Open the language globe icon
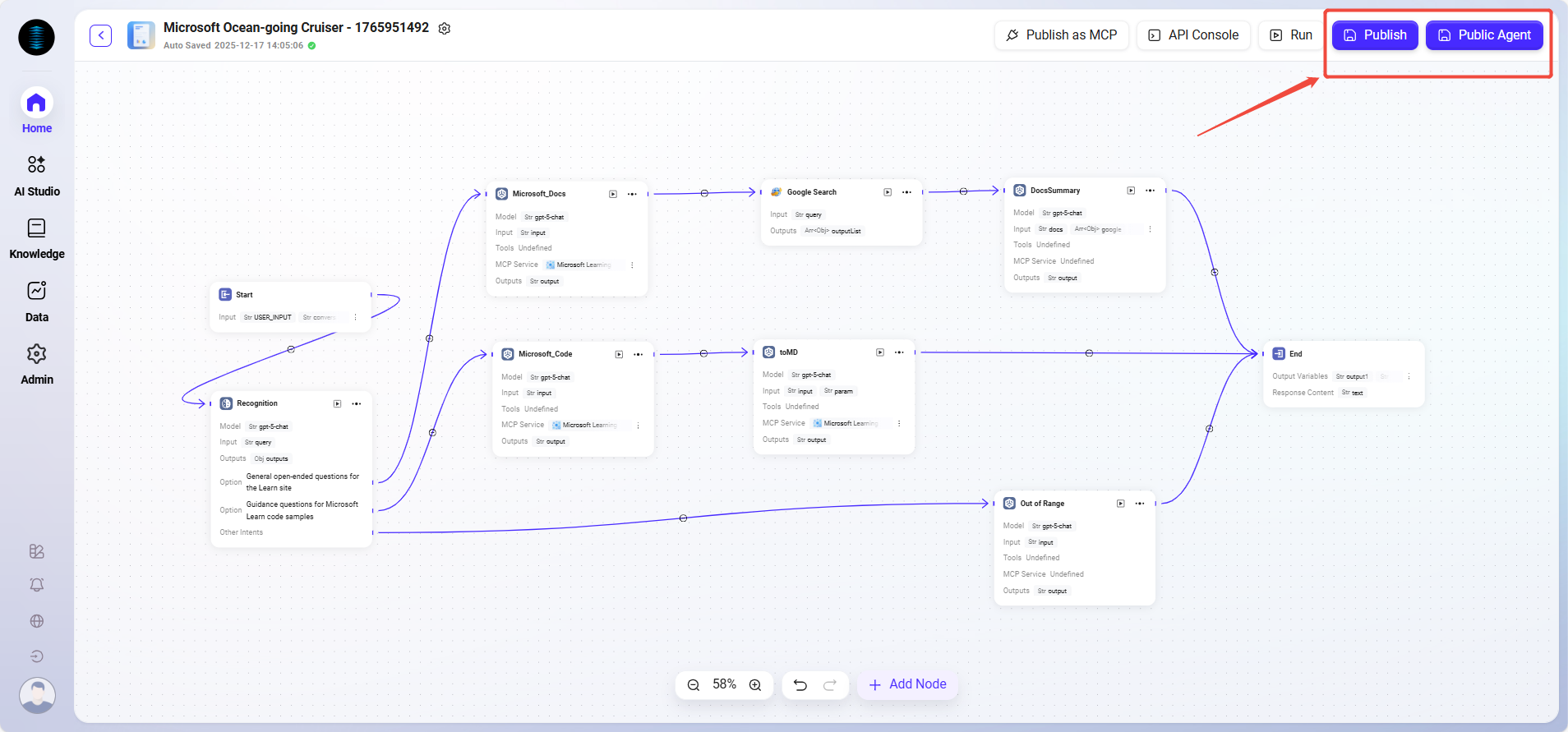This screenshot has height=732, width=1568. point(37,621)
